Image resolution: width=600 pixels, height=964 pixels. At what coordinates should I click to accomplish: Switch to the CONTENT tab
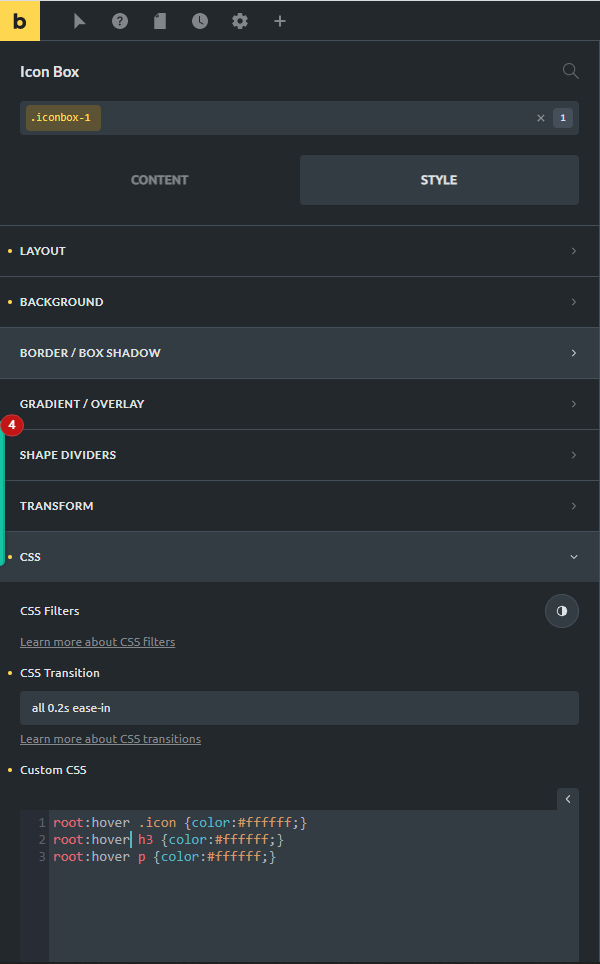click(x=159, y=180)
